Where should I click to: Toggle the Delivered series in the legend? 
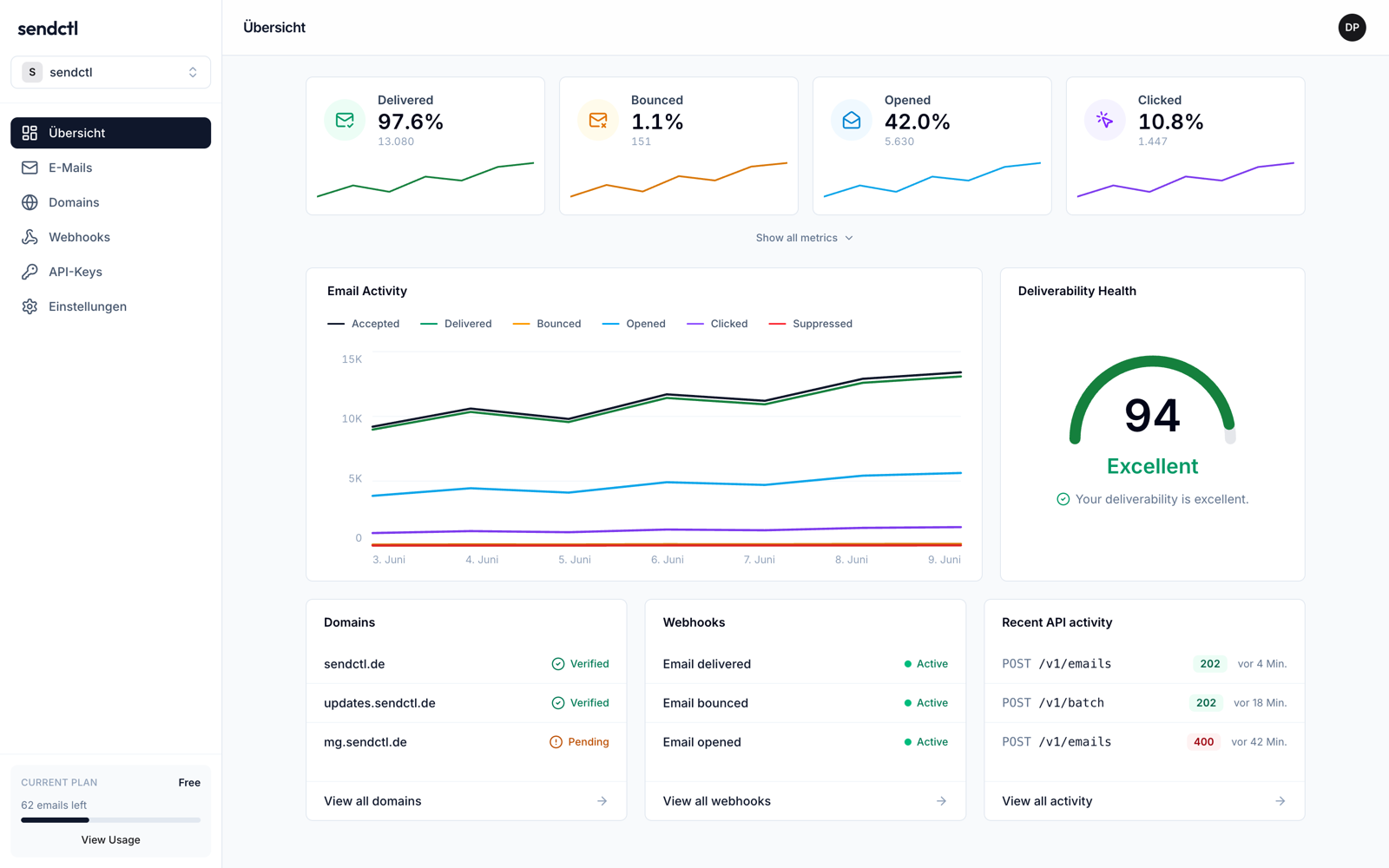pyautogui.click(x=456, y=324)
